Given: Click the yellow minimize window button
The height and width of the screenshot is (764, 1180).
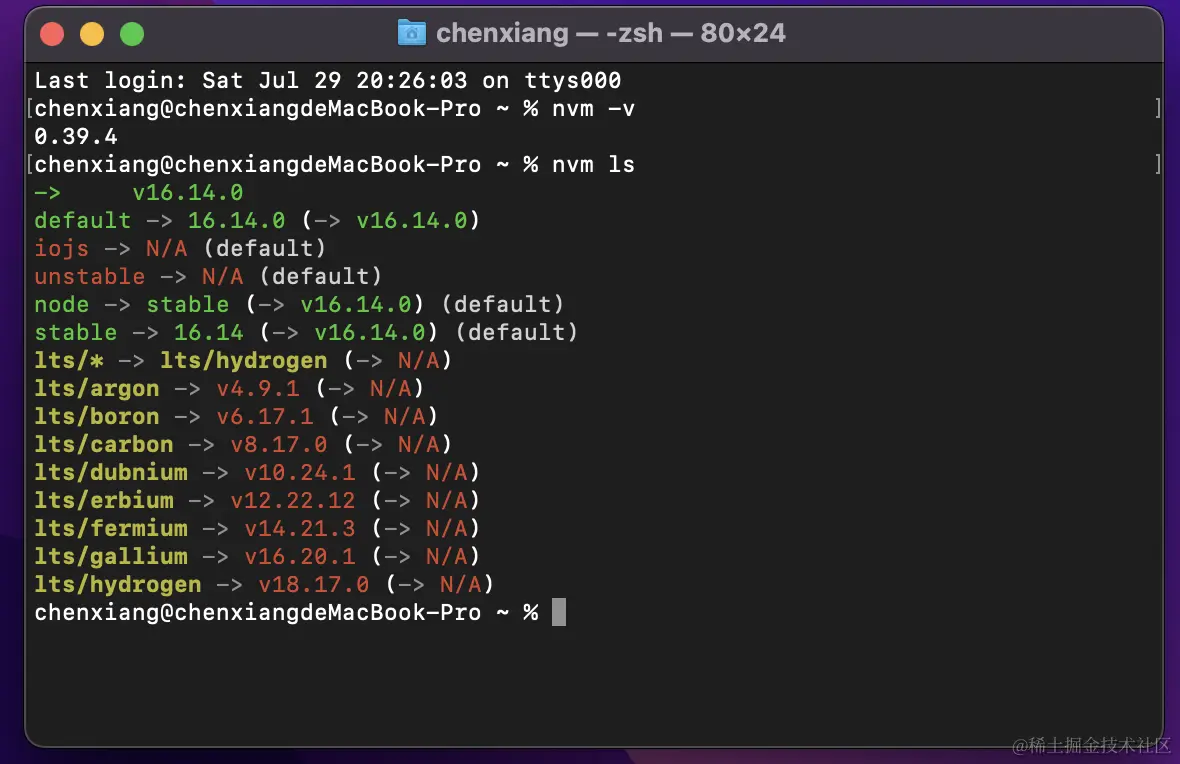Looking at the screenshot, I should click(x=92, y=34).
